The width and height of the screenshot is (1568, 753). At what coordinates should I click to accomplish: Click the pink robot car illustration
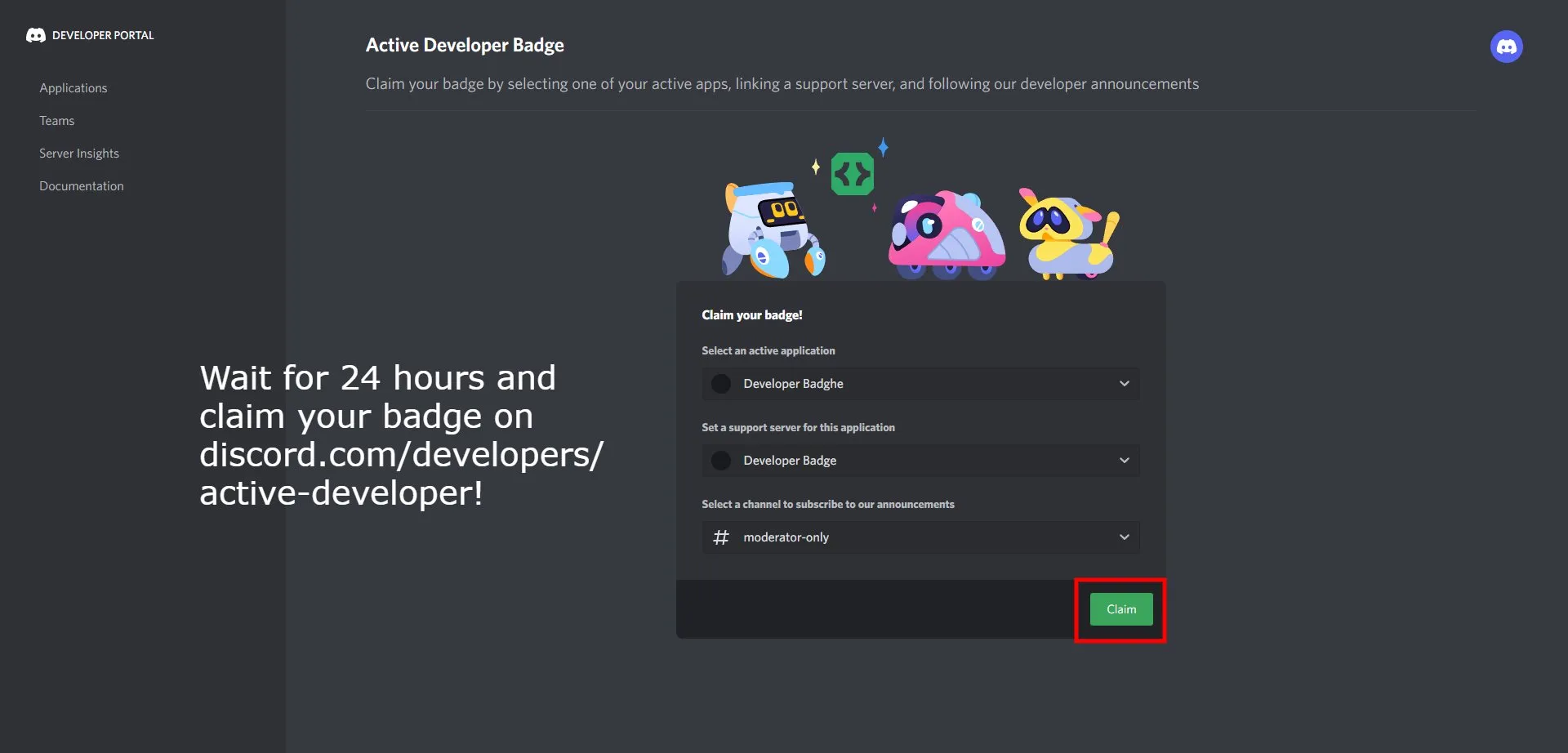(947, 235)
